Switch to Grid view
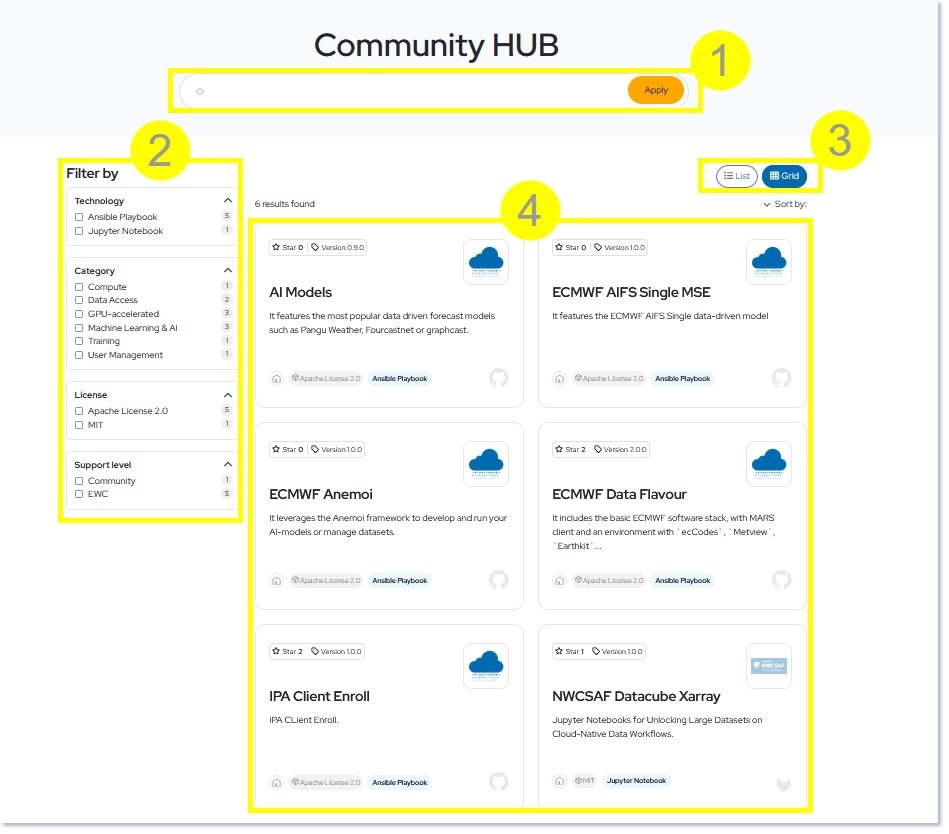 785,176
